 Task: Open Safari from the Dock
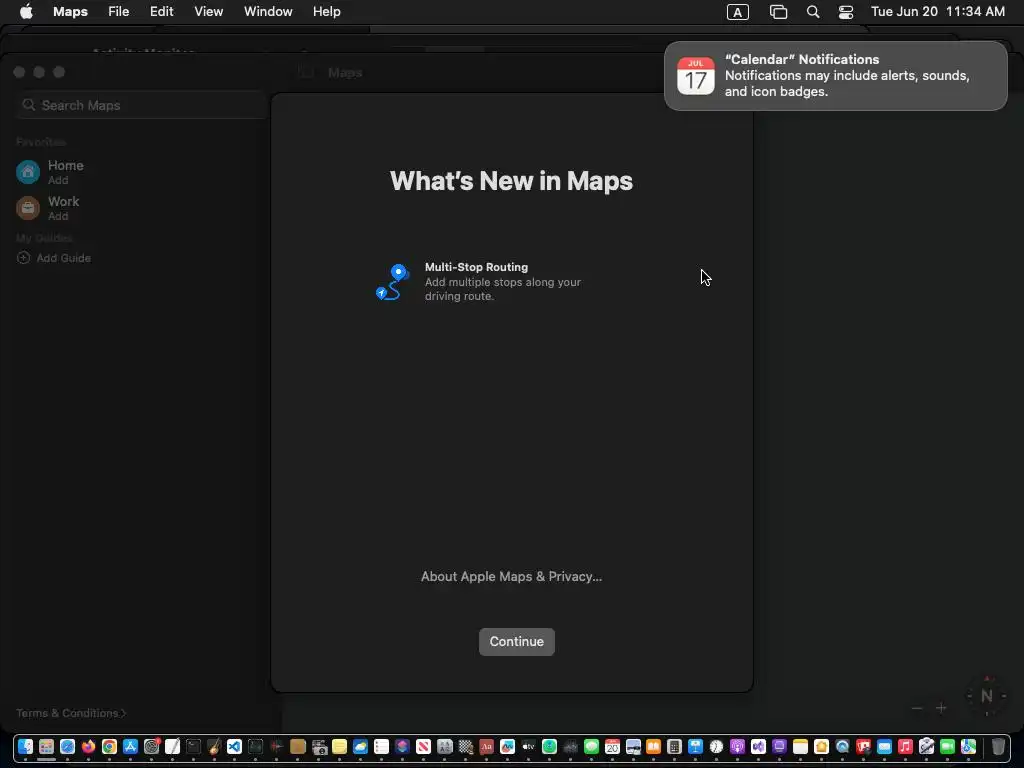click(67, 746)
